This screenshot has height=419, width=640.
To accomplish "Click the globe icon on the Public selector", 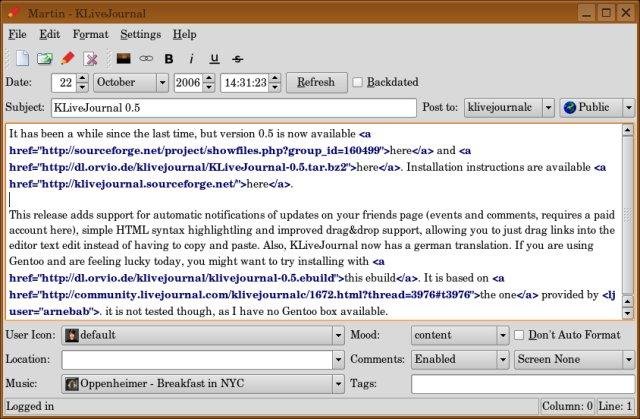I will point(569,107).
